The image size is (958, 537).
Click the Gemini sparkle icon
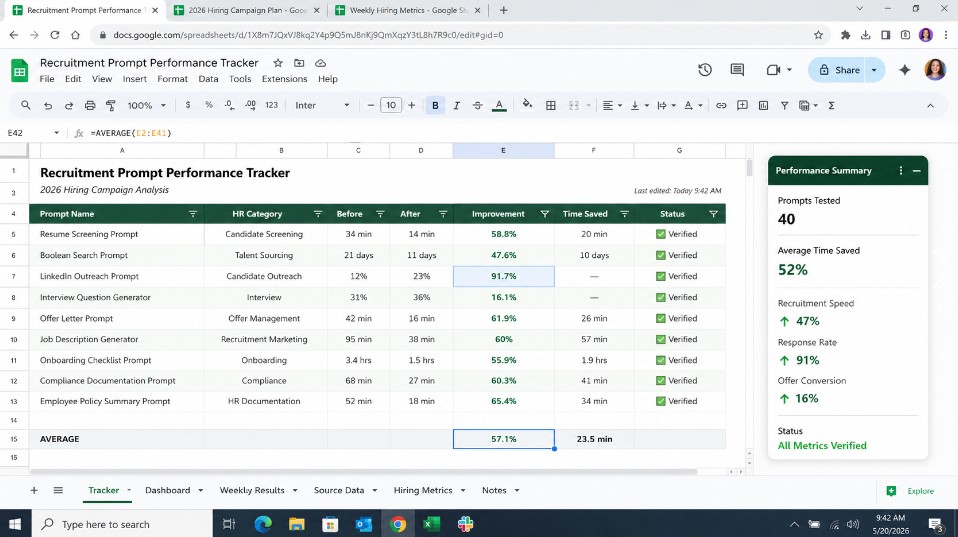coord(905,70)
